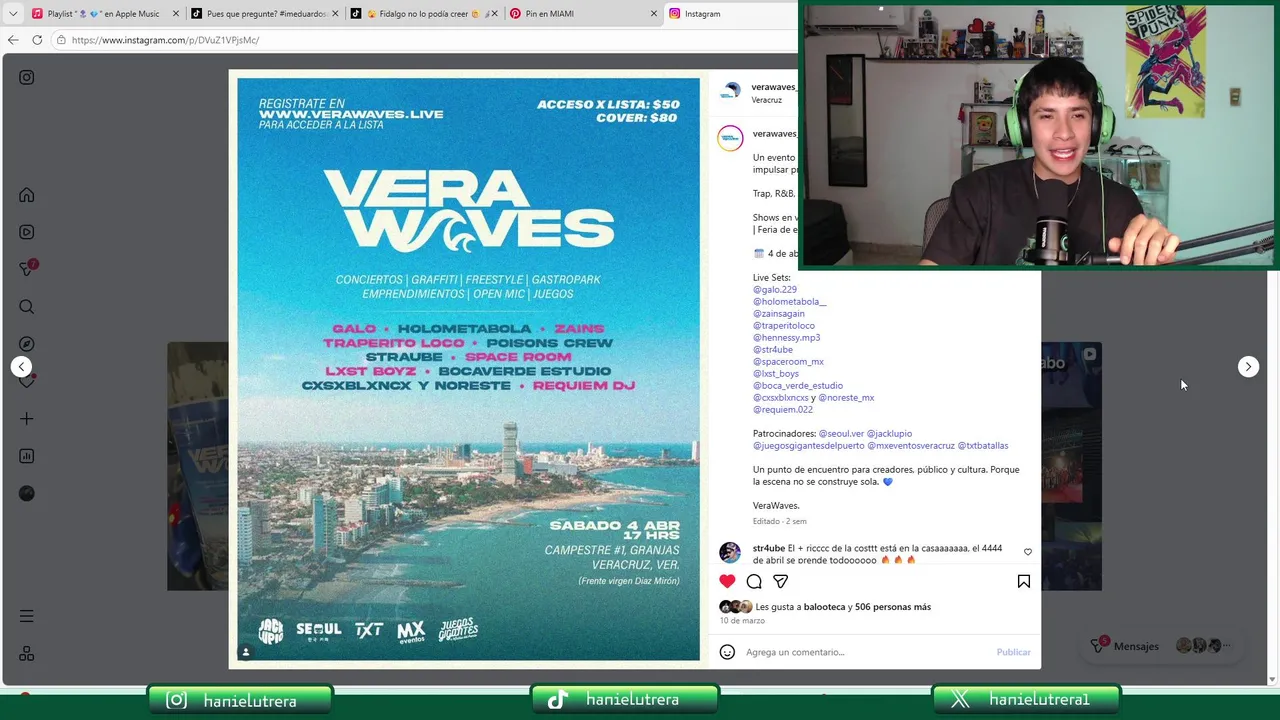Open the @txtbatallas sponsor link
This screenshot has width=1280, height=720.
[983, 446]
